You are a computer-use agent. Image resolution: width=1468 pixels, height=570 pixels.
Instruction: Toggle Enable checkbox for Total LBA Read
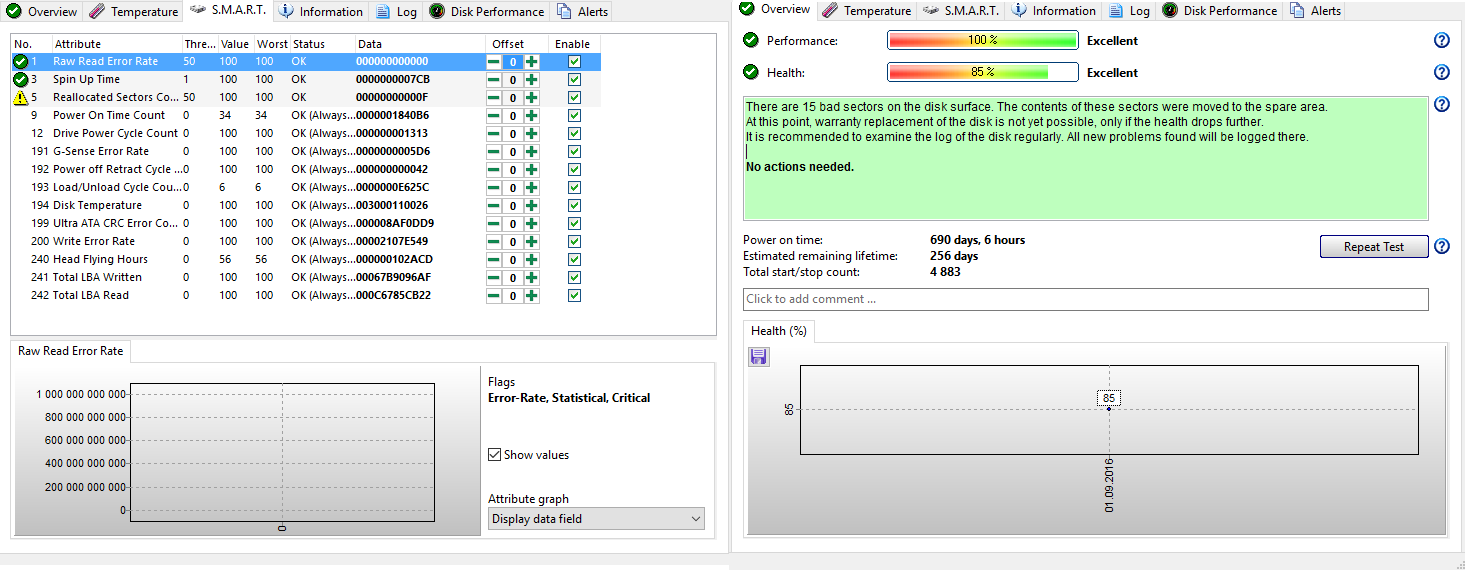pos(574,296)
